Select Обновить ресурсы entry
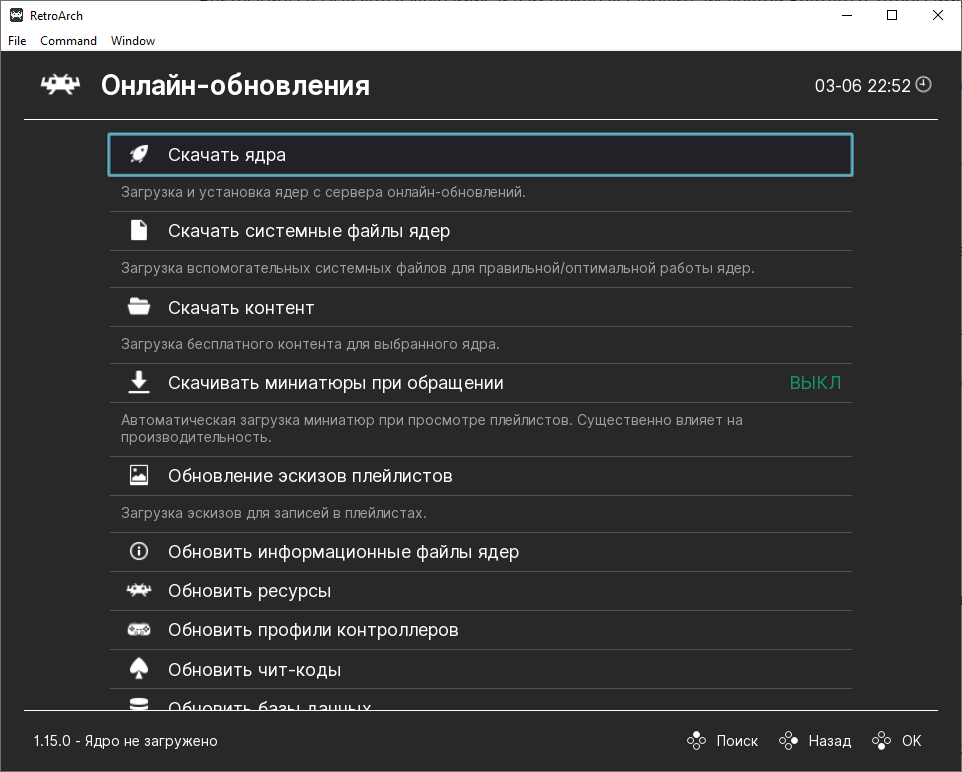Screen dimensions: 962x772 480,591
